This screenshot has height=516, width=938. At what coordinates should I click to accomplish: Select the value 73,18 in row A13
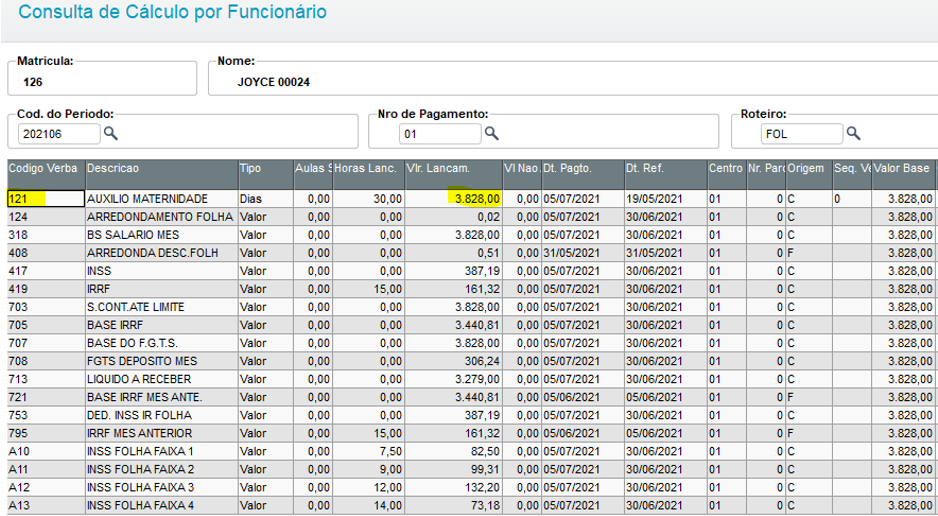point(485,505)
